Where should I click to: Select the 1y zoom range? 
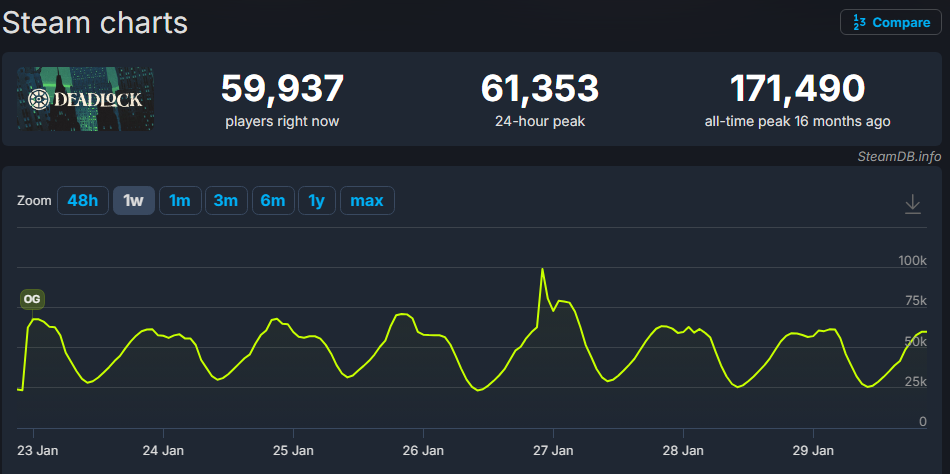point(317,201)
